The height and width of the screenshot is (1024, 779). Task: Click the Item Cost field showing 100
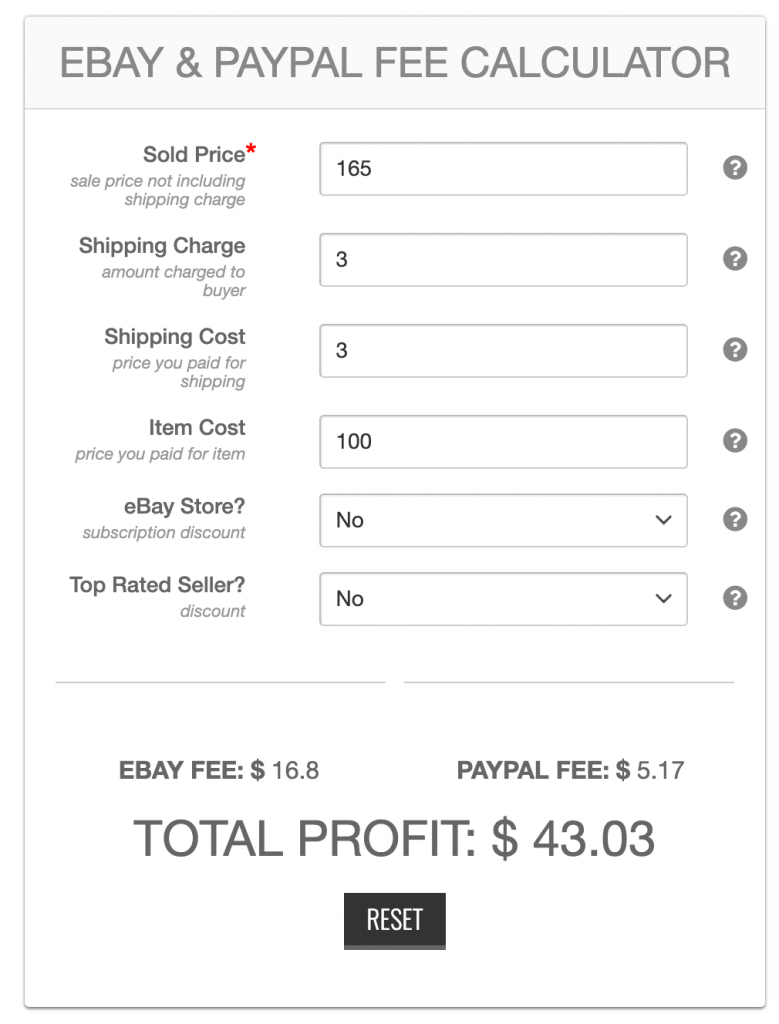tap(503, 441)
